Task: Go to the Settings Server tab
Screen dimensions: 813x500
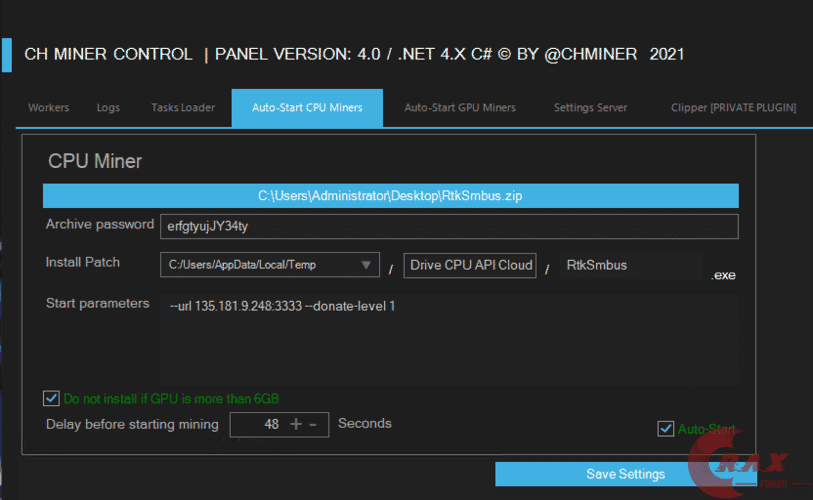Action: pyautogui.click(x=590, y=107)
